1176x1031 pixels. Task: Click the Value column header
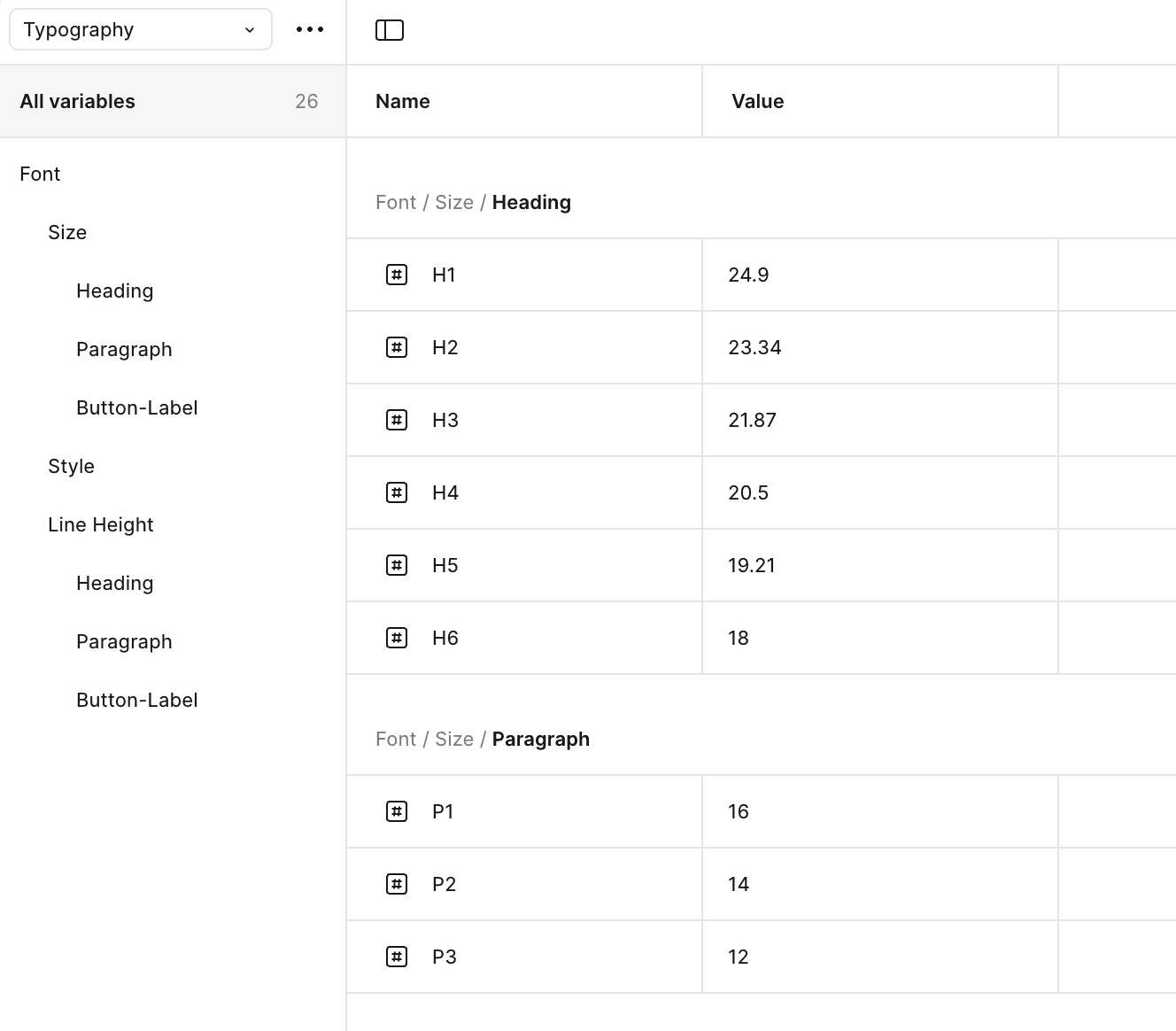(757, 101)
